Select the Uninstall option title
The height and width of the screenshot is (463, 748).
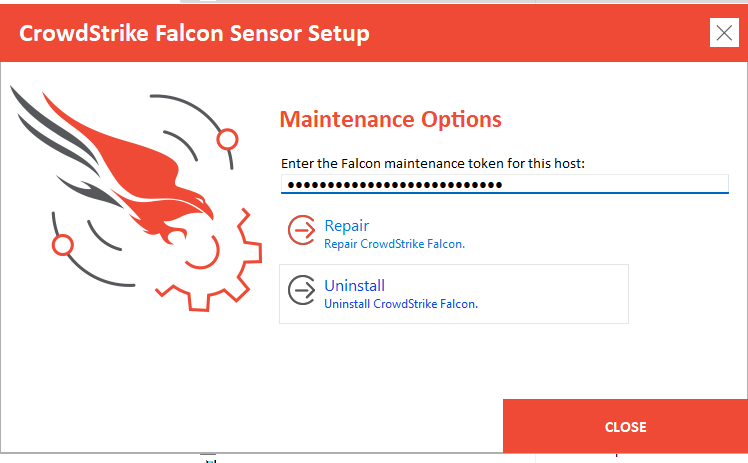[x=354, y=286]
